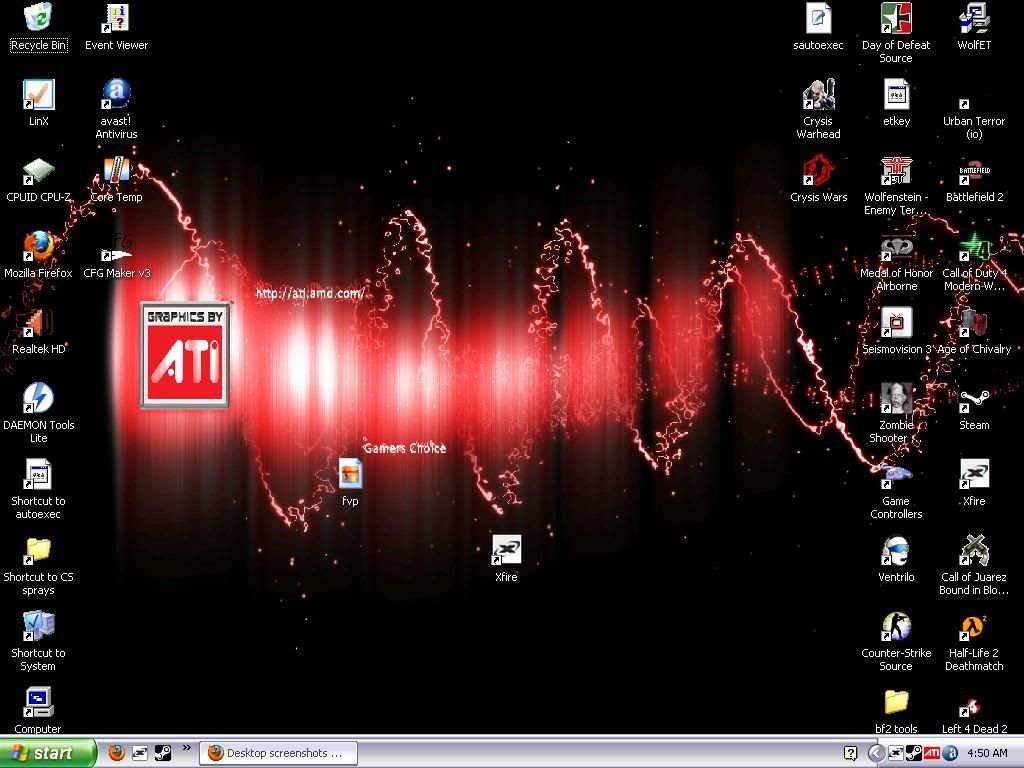Click the Steam system tray icon
This screenshot has height=768, width=1024.
(914, 754)
